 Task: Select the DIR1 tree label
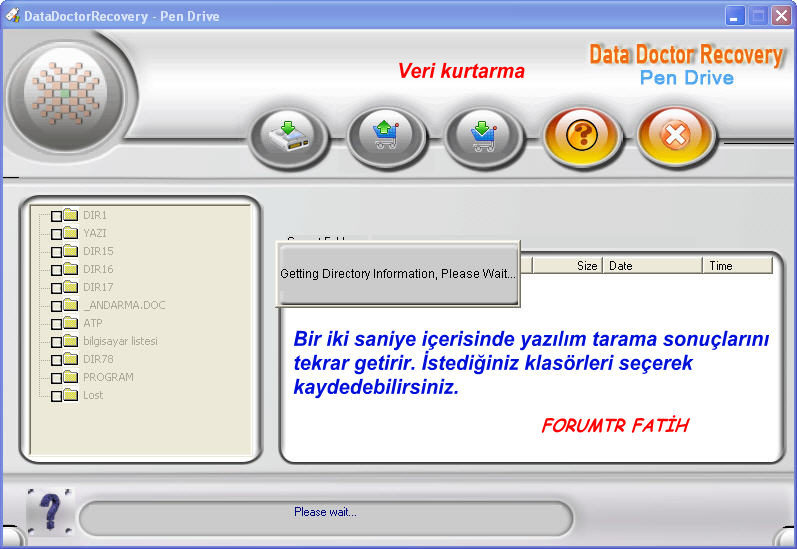(x=95, y=216)
